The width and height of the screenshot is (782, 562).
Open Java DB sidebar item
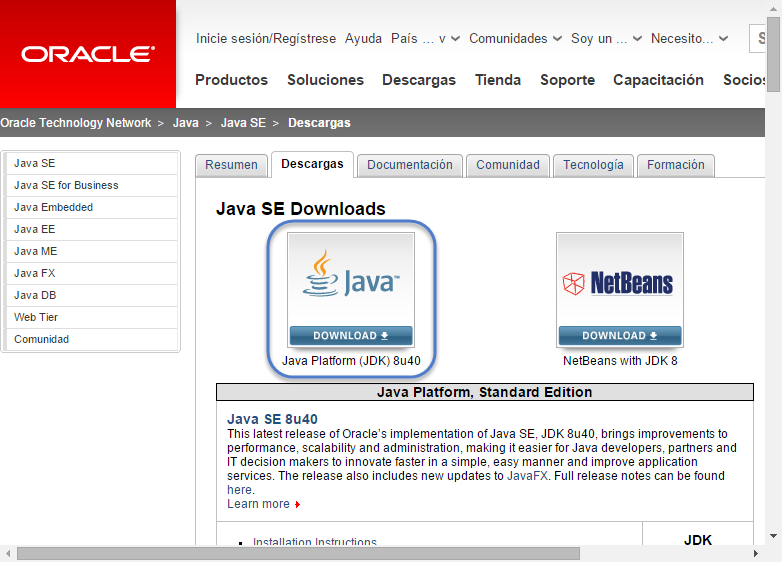point(91,295)
